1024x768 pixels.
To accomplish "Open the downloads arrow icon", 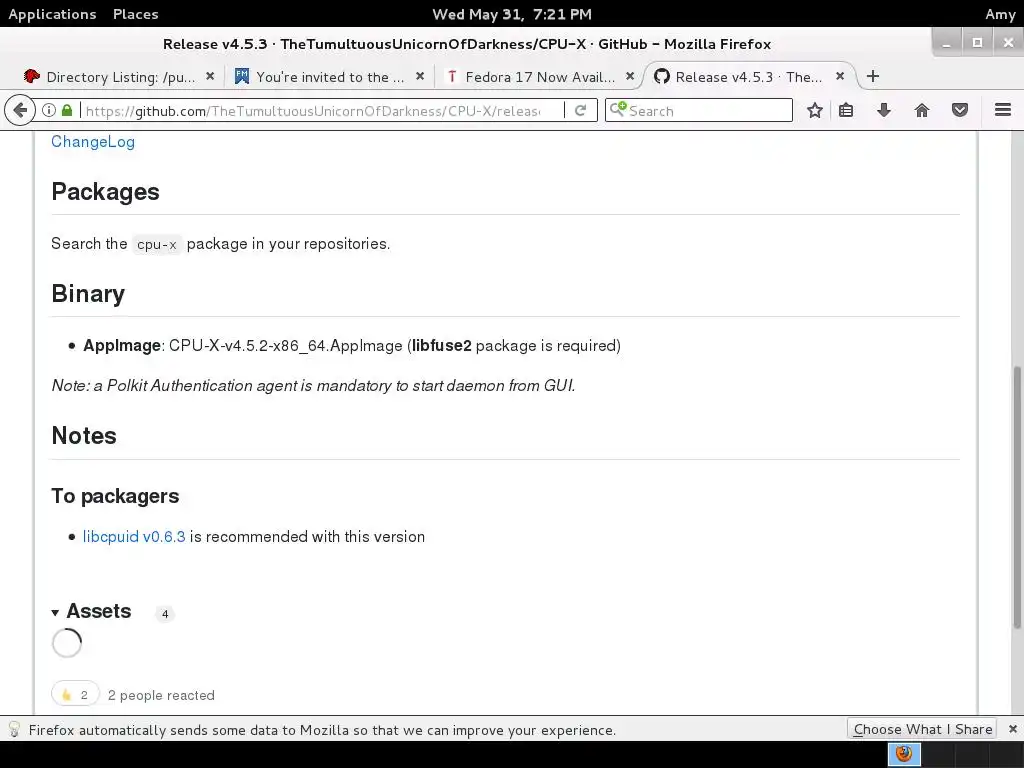I will 884,110.
